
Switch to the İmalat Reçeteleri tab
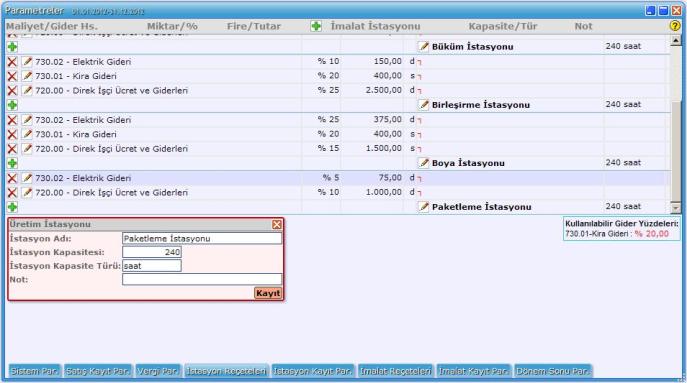tap(396, 371)
